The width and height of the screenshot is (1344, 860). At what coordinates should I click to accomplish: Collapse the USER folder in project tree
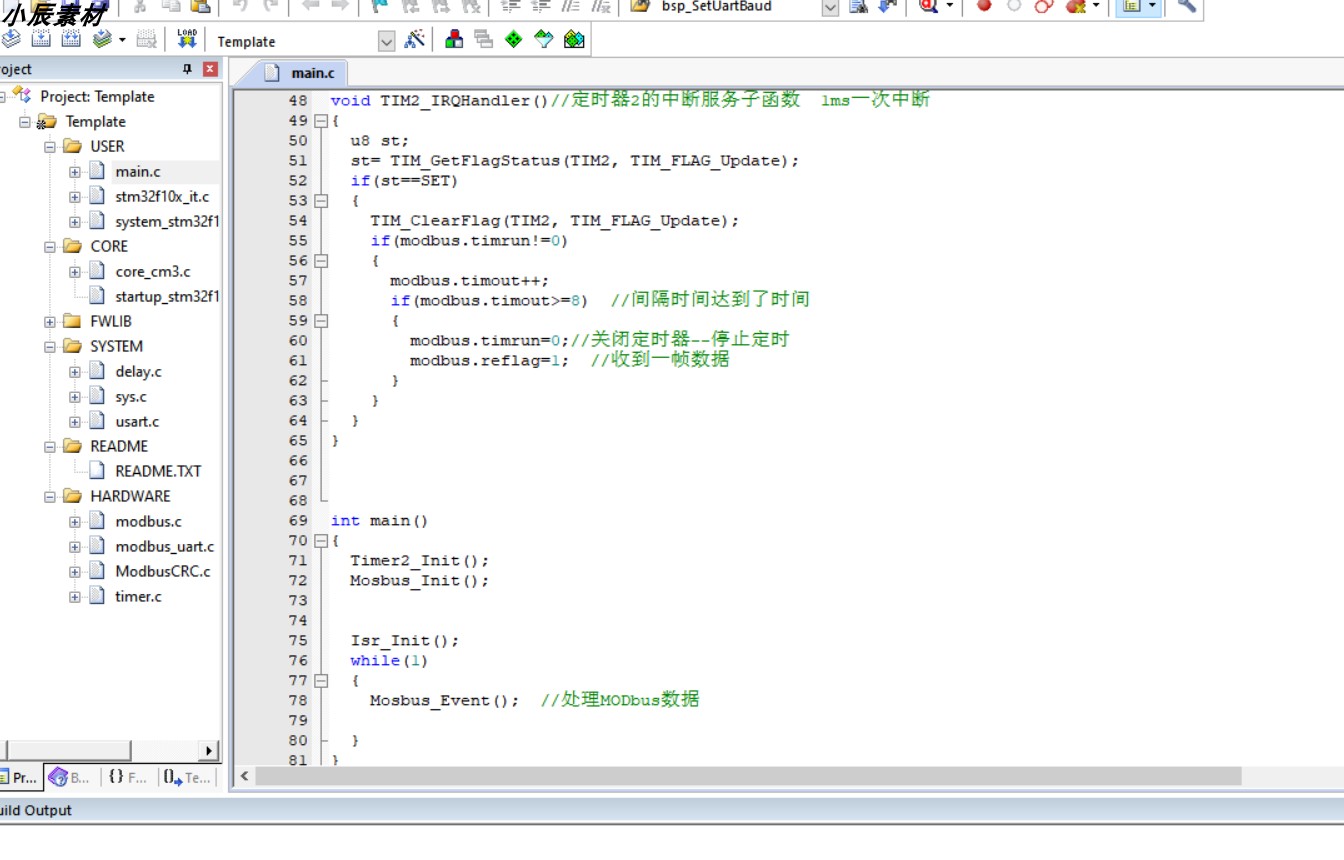50,147
